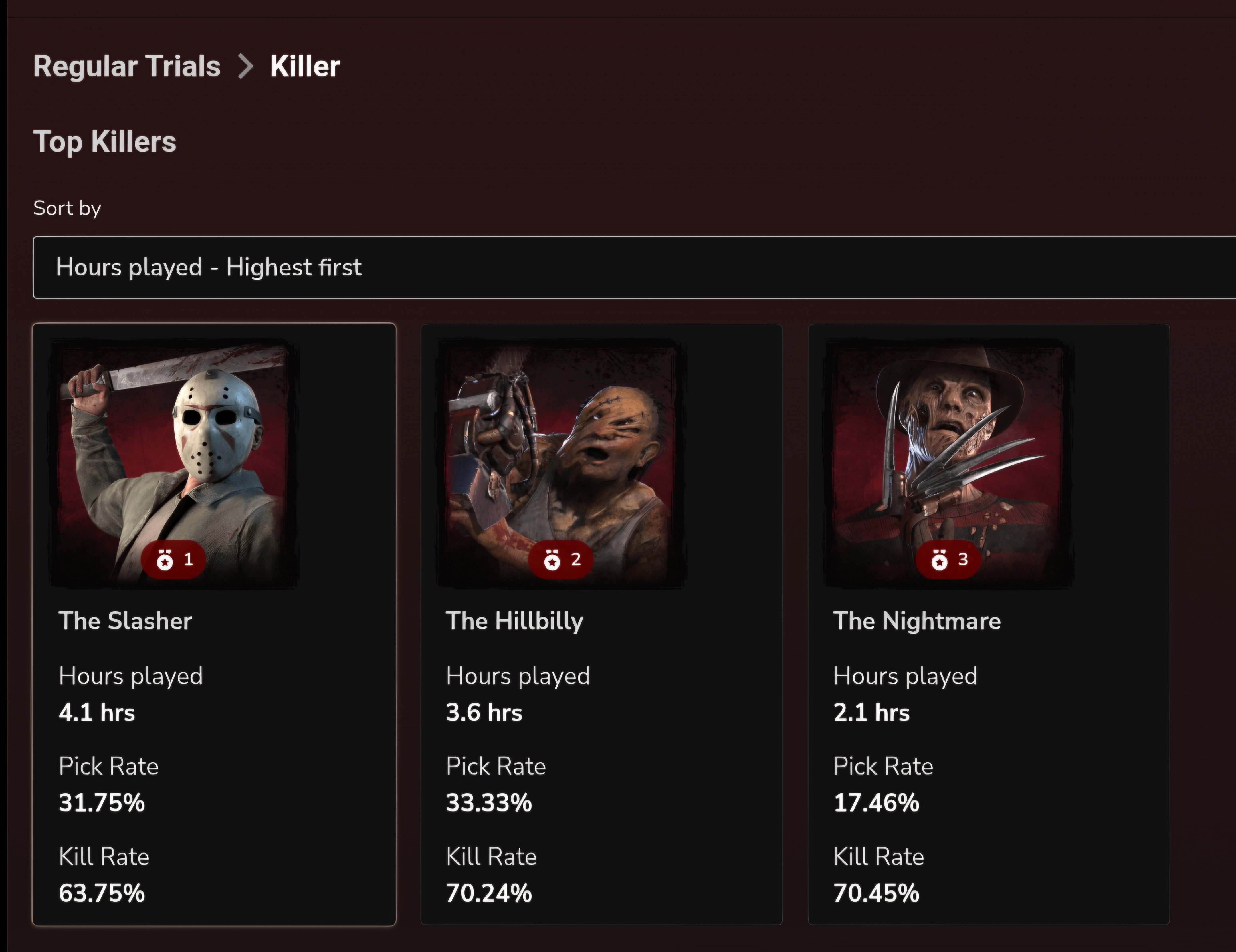The height and width of the screenshot is (952, 1236).
Task: Click the rank 3 medal badge
Action: [x=948, y=560]
